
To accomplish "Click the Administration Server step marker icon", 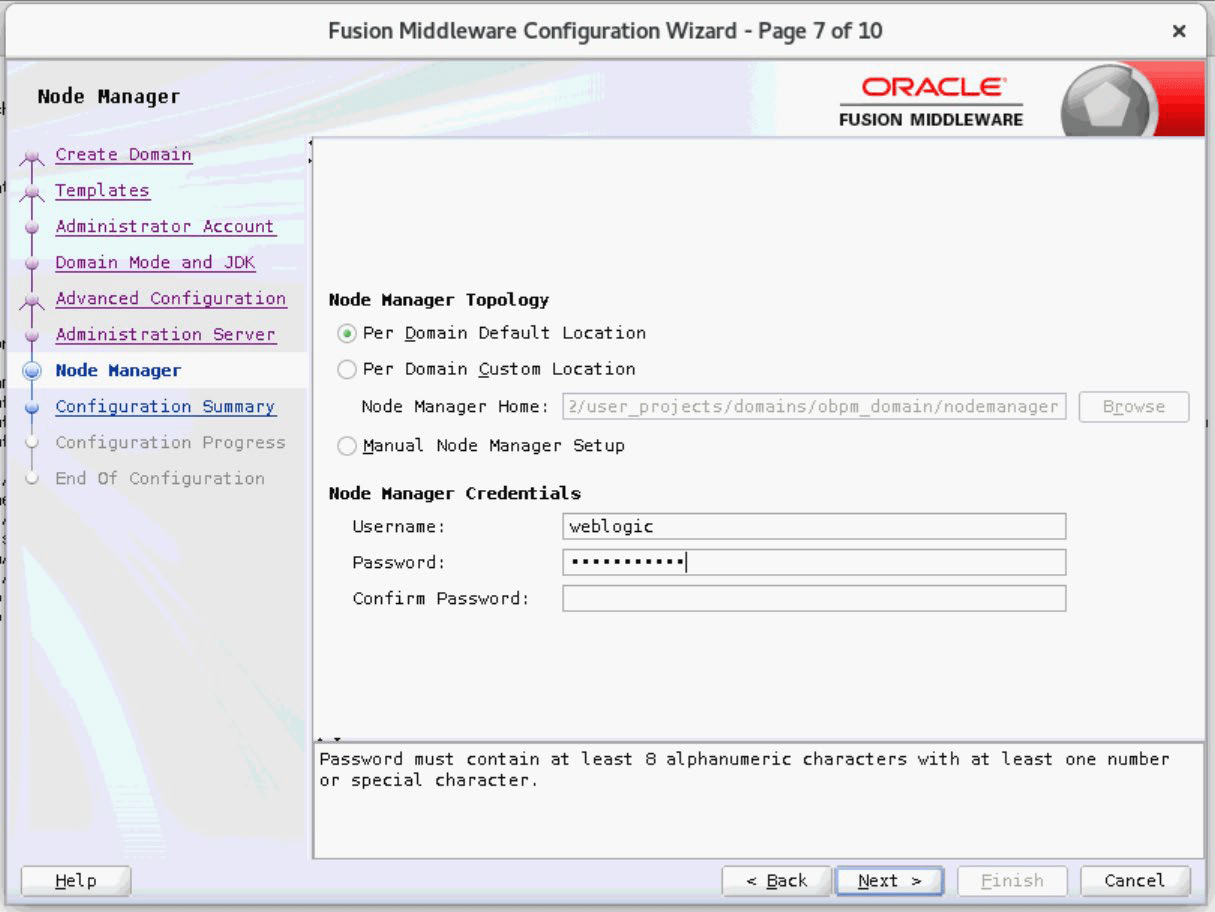I will pos(32,336).
